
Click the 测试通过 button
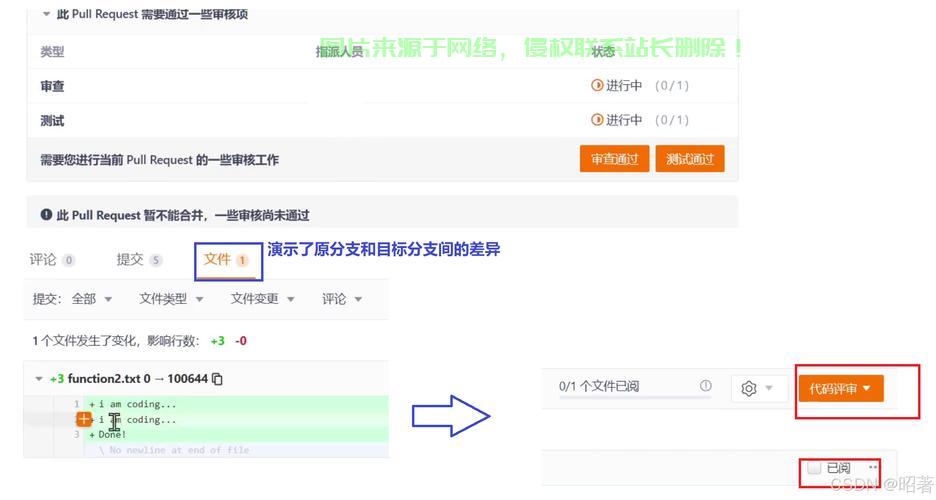coord(690,159)
